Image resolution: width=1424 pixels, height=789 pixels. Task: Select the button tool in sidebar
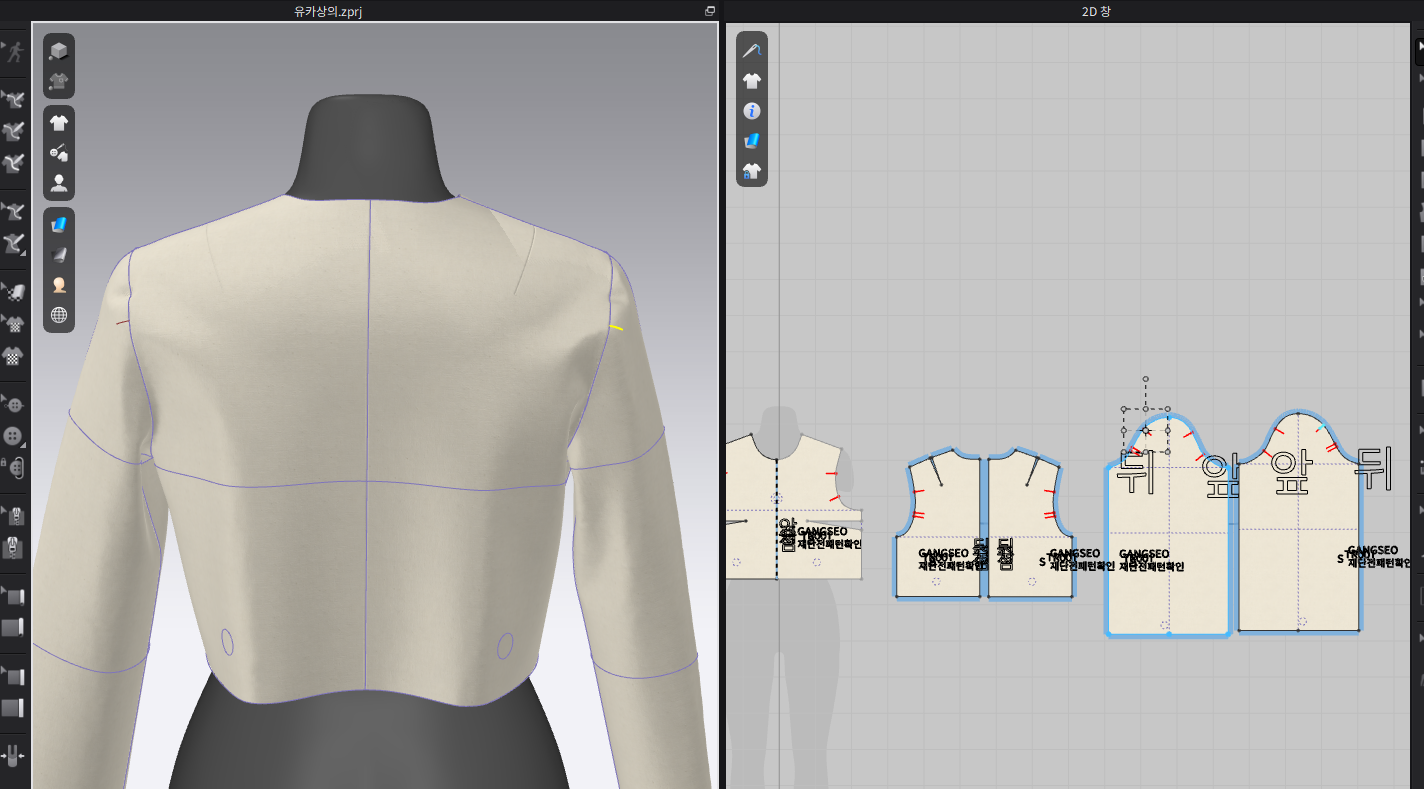pos(13,436)
